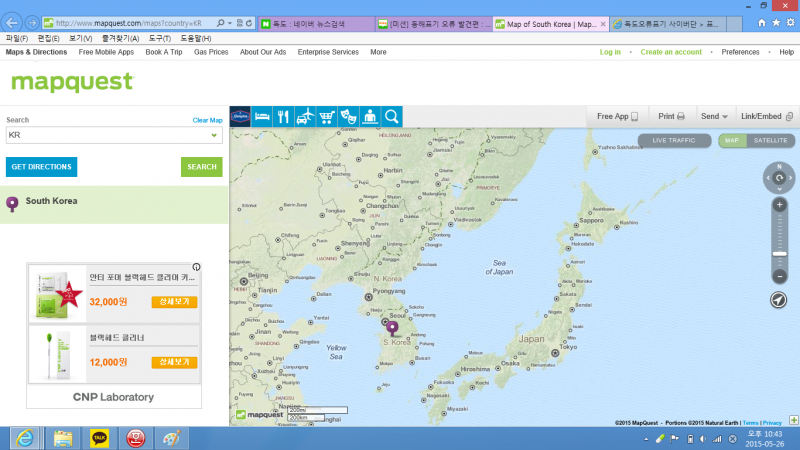Toggle Live Traffic on the map
This screenshot has width=800, height=450.
pos(673,141)
